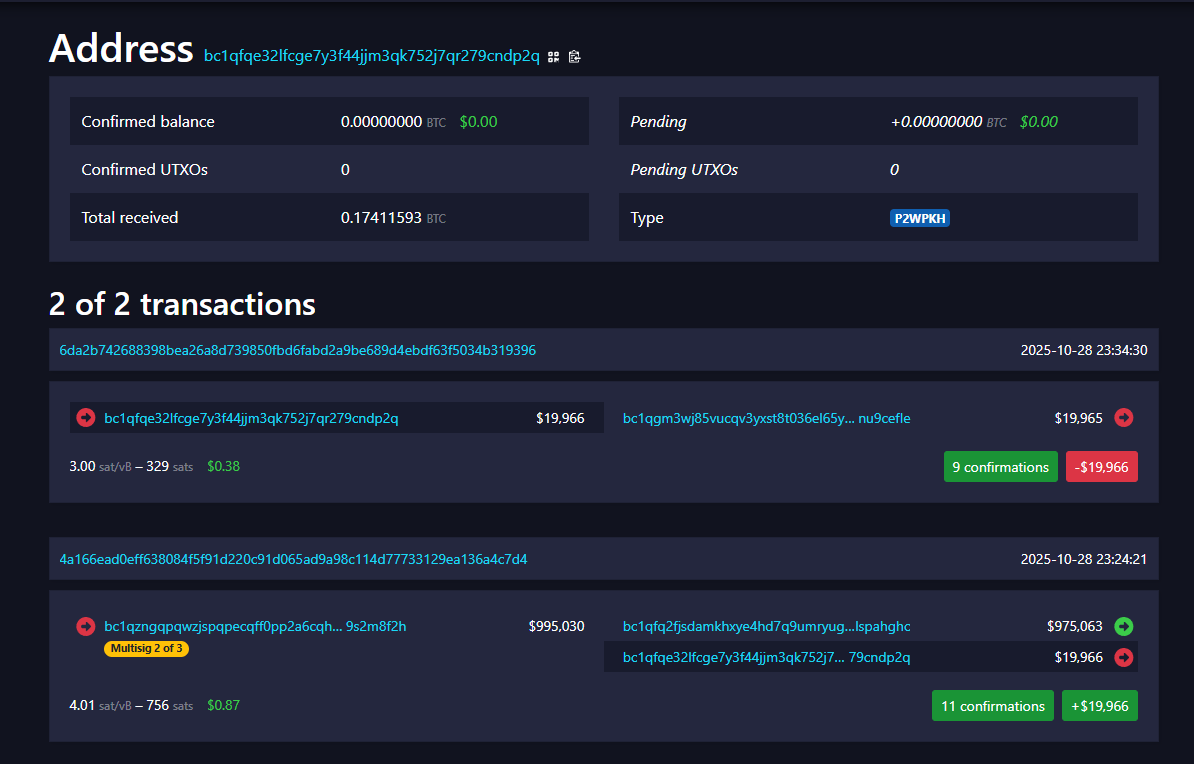Click the +$19,966 amount button
Screen dimensions: 1194x764
pyautogui.click(x=1100, y=706)
